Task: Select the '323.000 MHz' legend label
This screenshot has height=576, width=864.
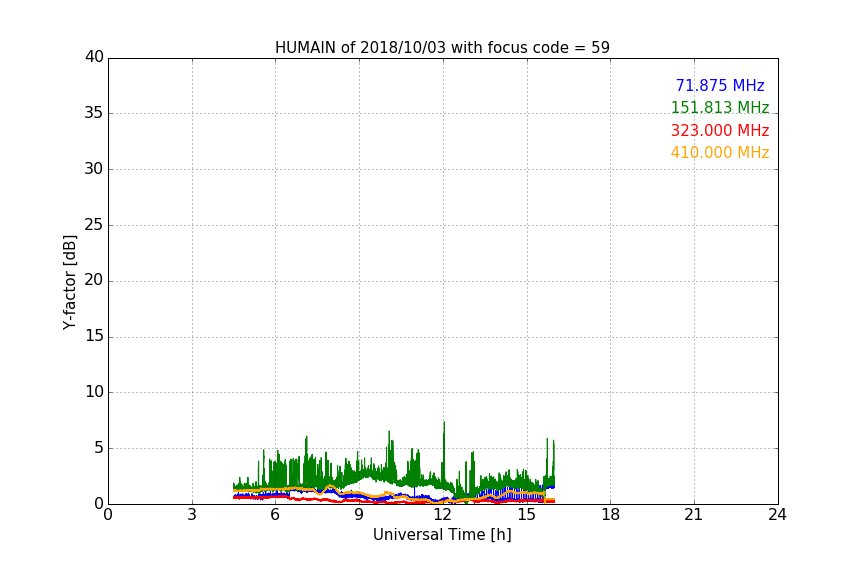Action: click(720, 131)
